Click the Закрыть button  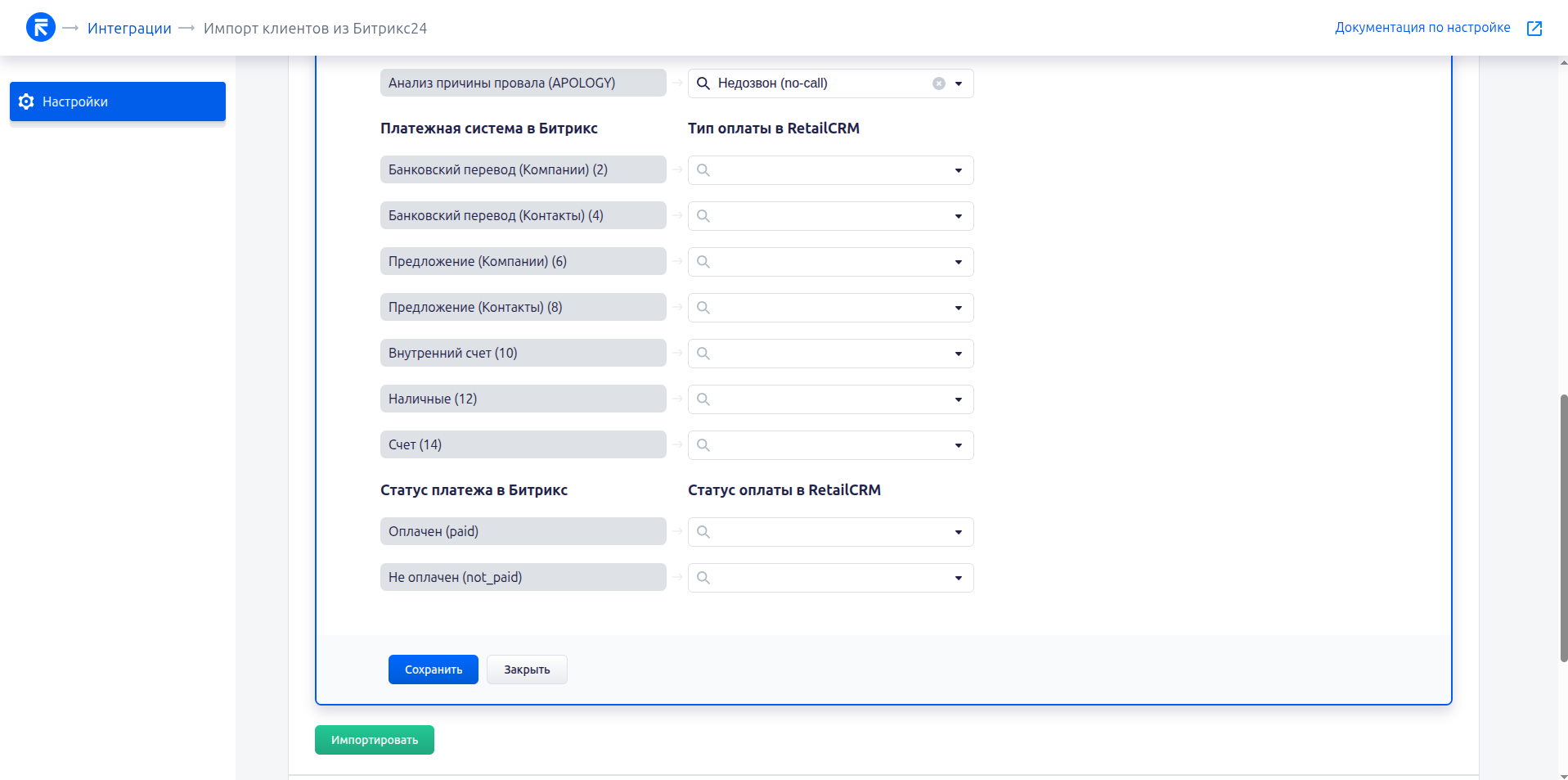[527, 670]
